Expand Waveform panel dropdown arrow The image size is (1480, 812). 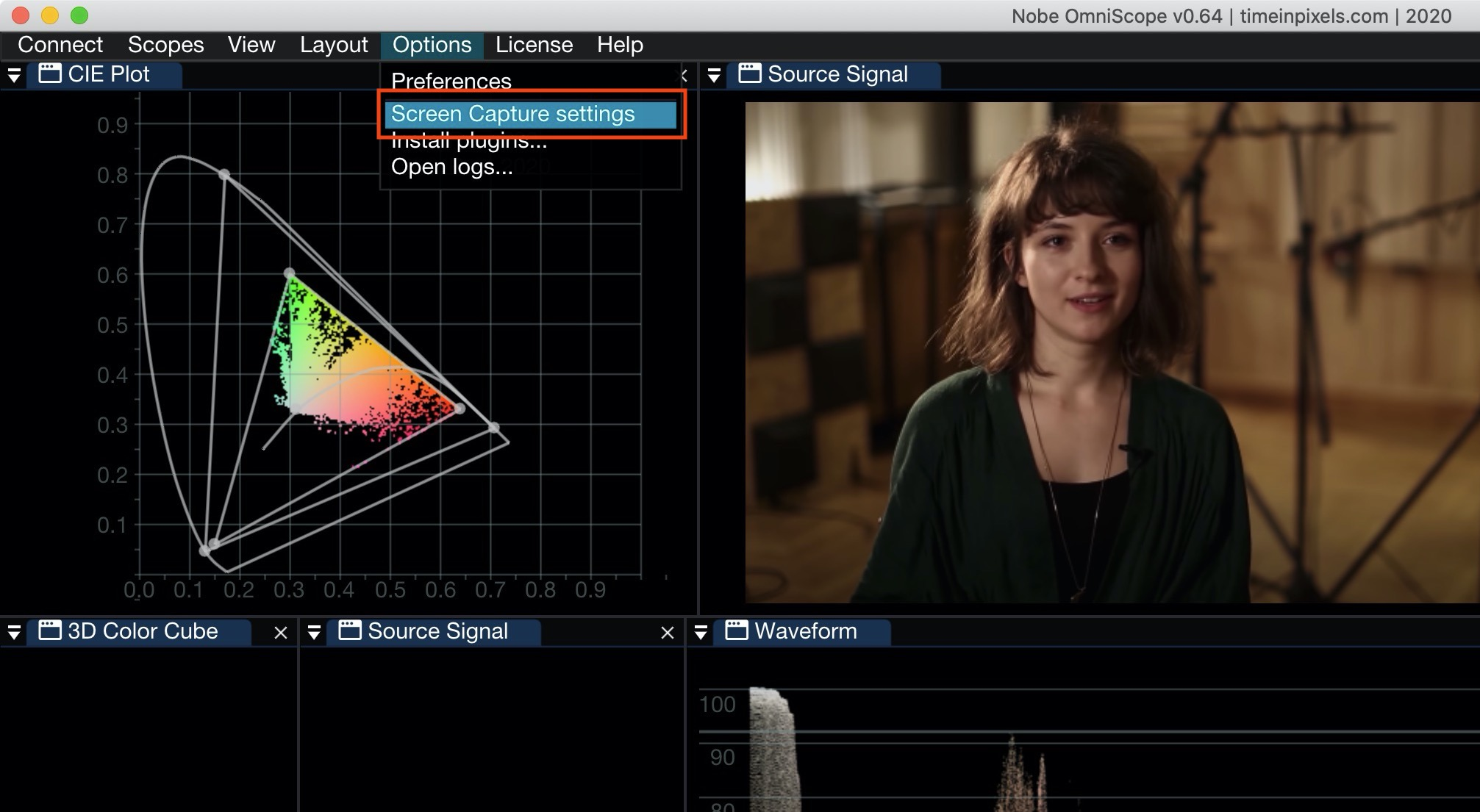701,632
